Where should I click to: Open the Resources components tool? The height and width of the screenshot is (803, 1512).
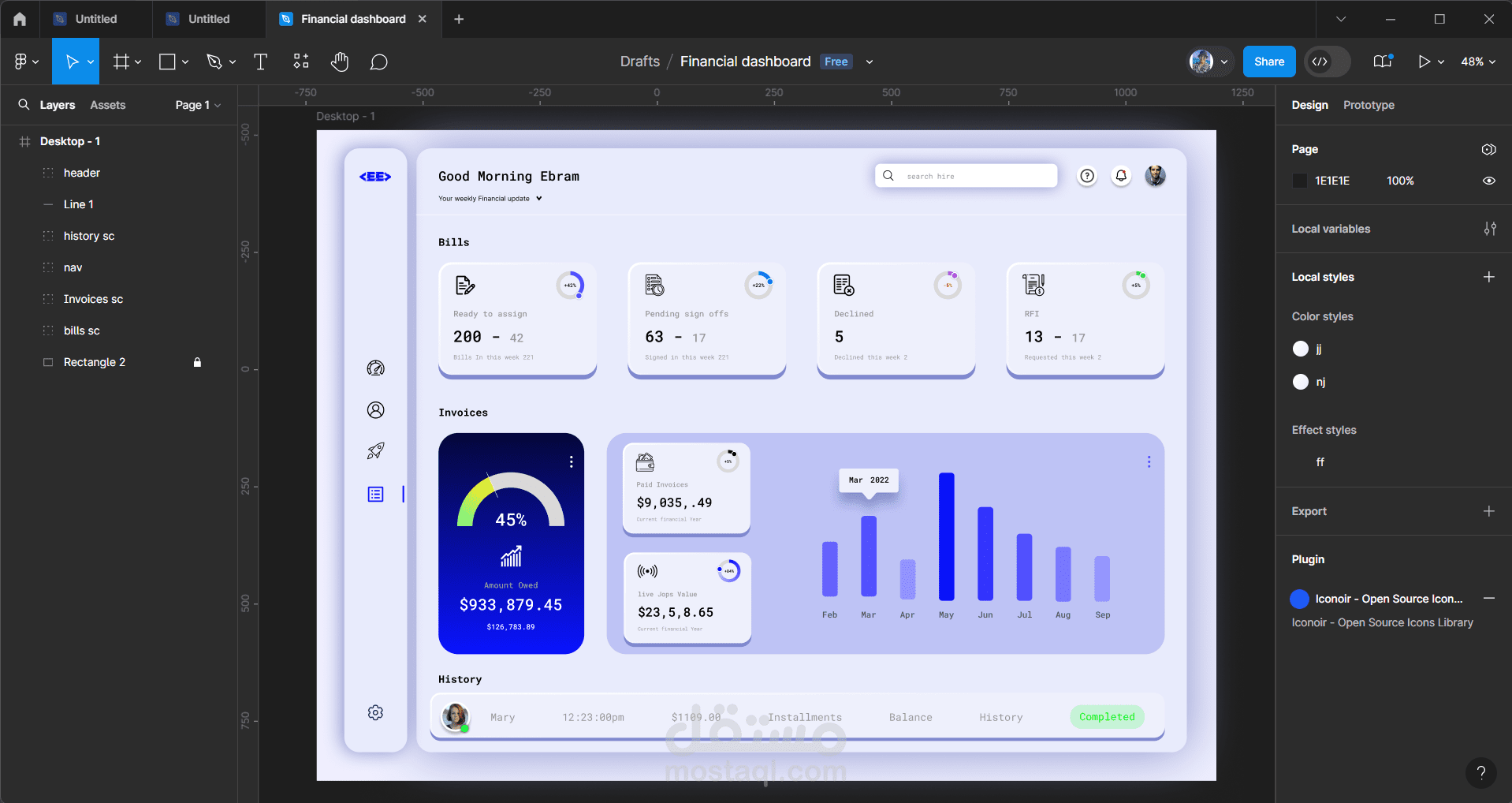tap(301, 62)
